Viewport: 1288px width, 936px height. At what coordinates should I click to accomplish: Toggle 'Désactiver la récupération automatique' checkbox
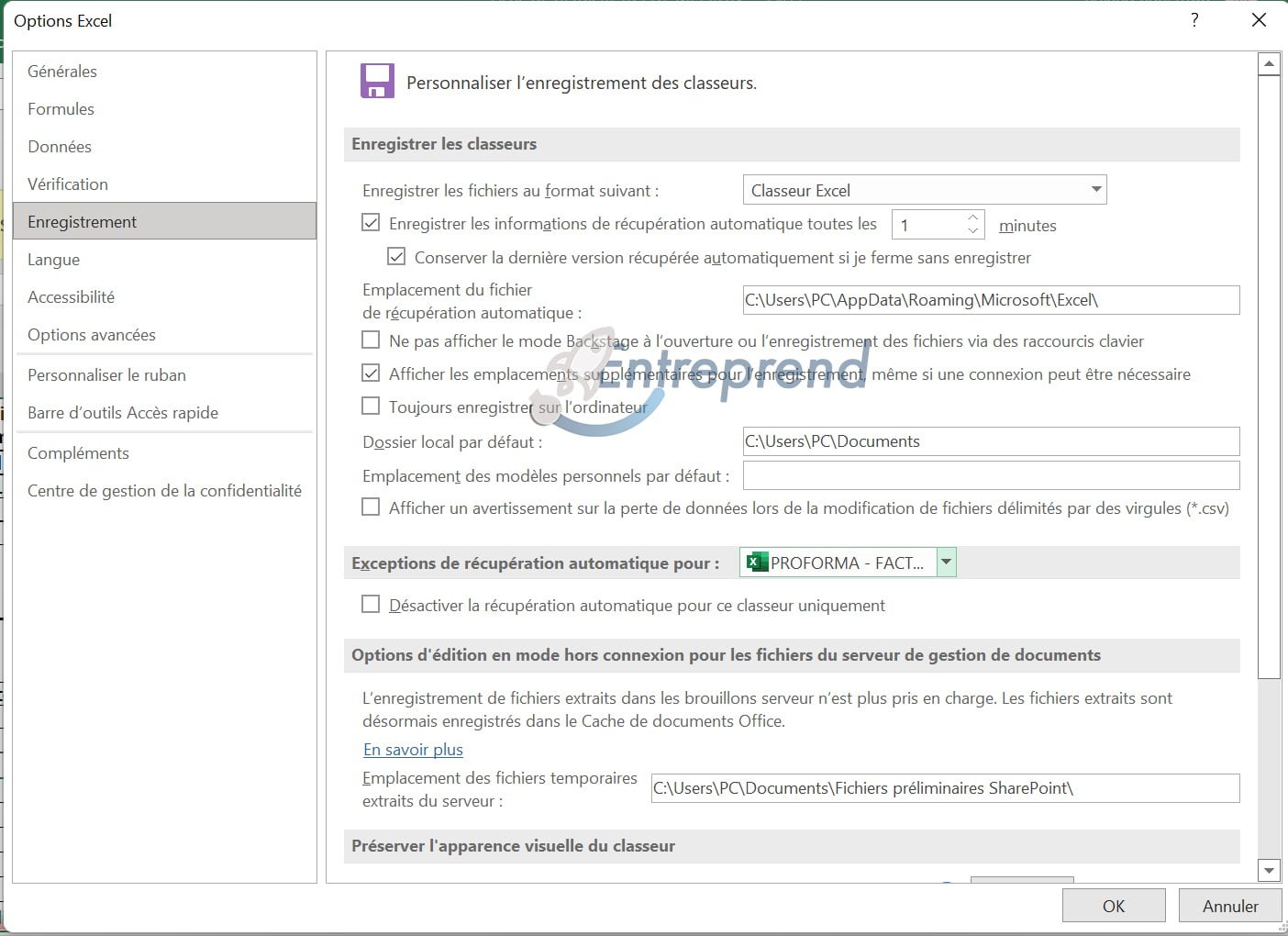(x=371, y=604)
